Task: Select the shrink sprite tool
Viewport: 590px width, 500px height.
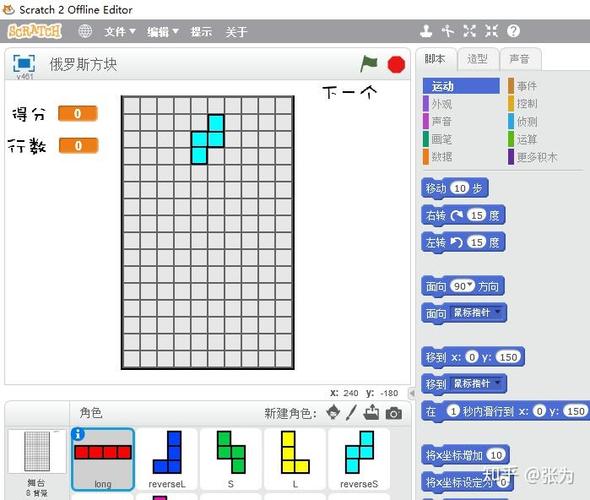Action: tap(491, 31)
